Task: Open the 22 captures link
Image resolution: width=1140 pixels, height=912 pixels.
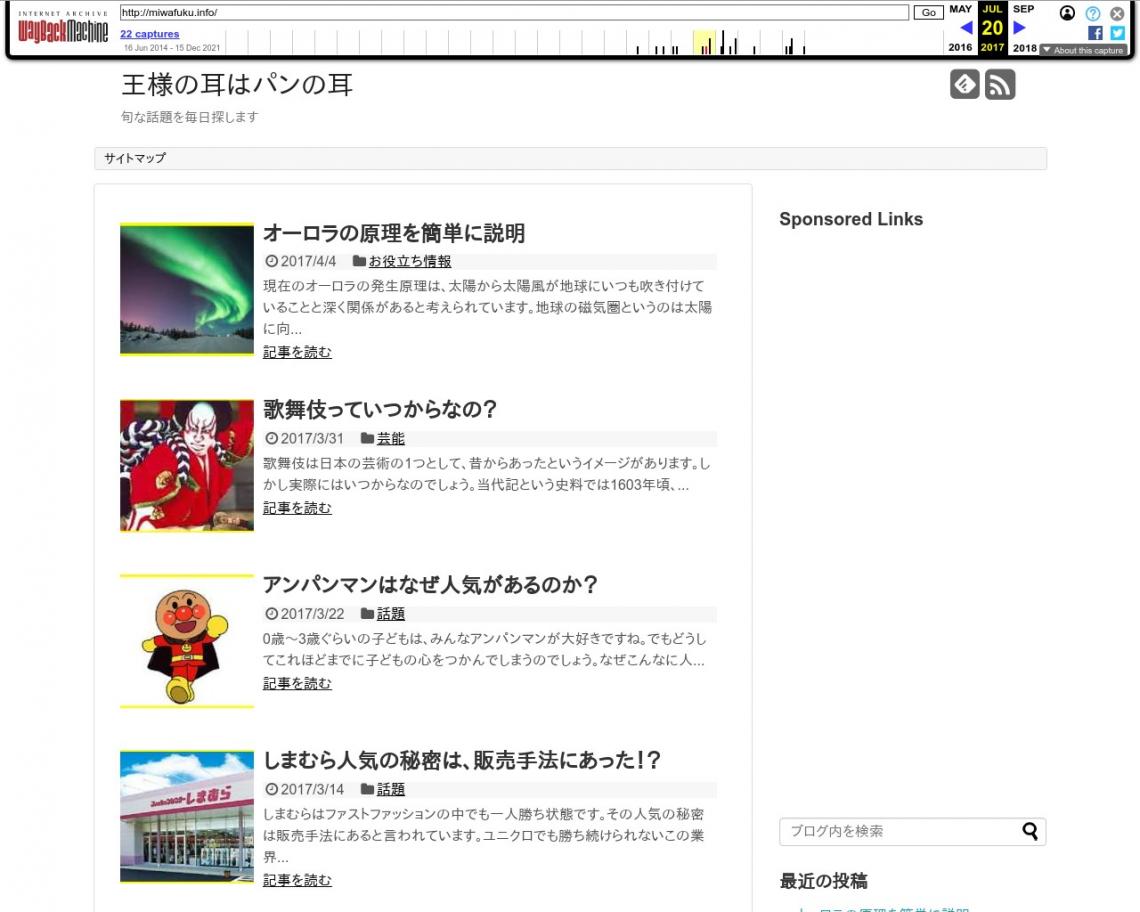Action: click(150, 33)
